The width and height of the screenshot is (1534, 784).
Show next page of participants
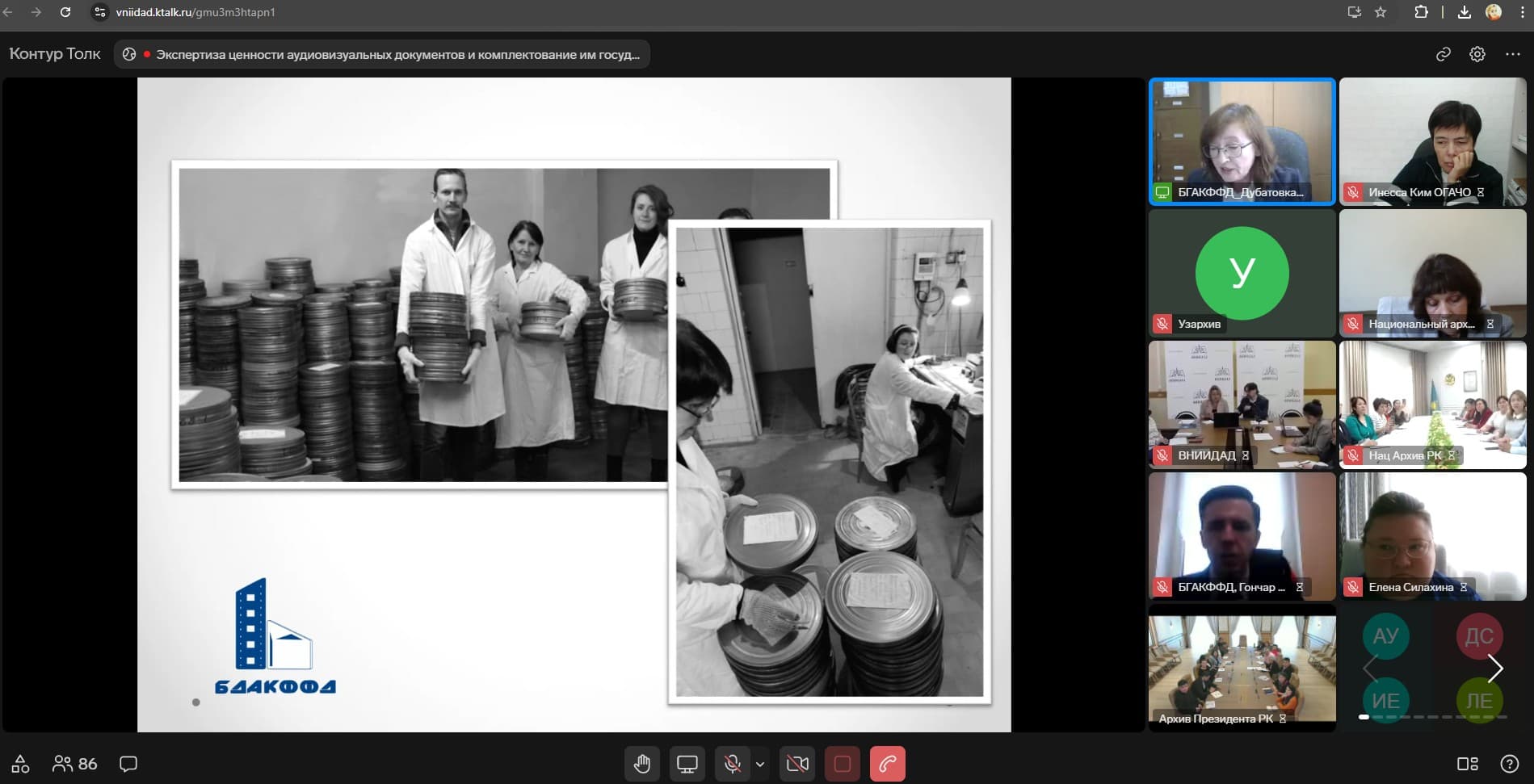click(x=1495, y=669)
